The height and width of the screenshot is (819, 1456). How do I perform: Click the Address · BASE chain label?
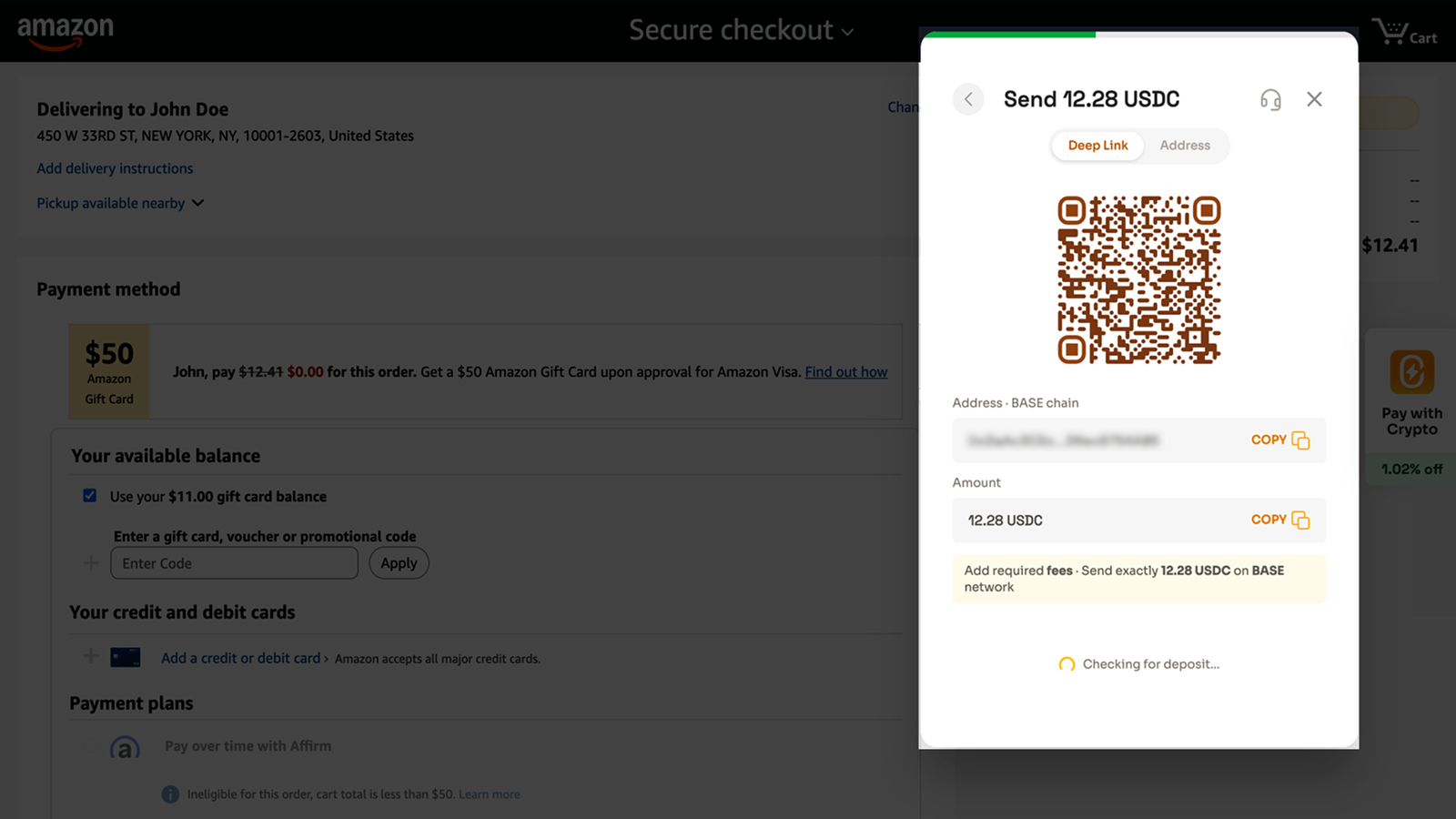click(1016, 403)
